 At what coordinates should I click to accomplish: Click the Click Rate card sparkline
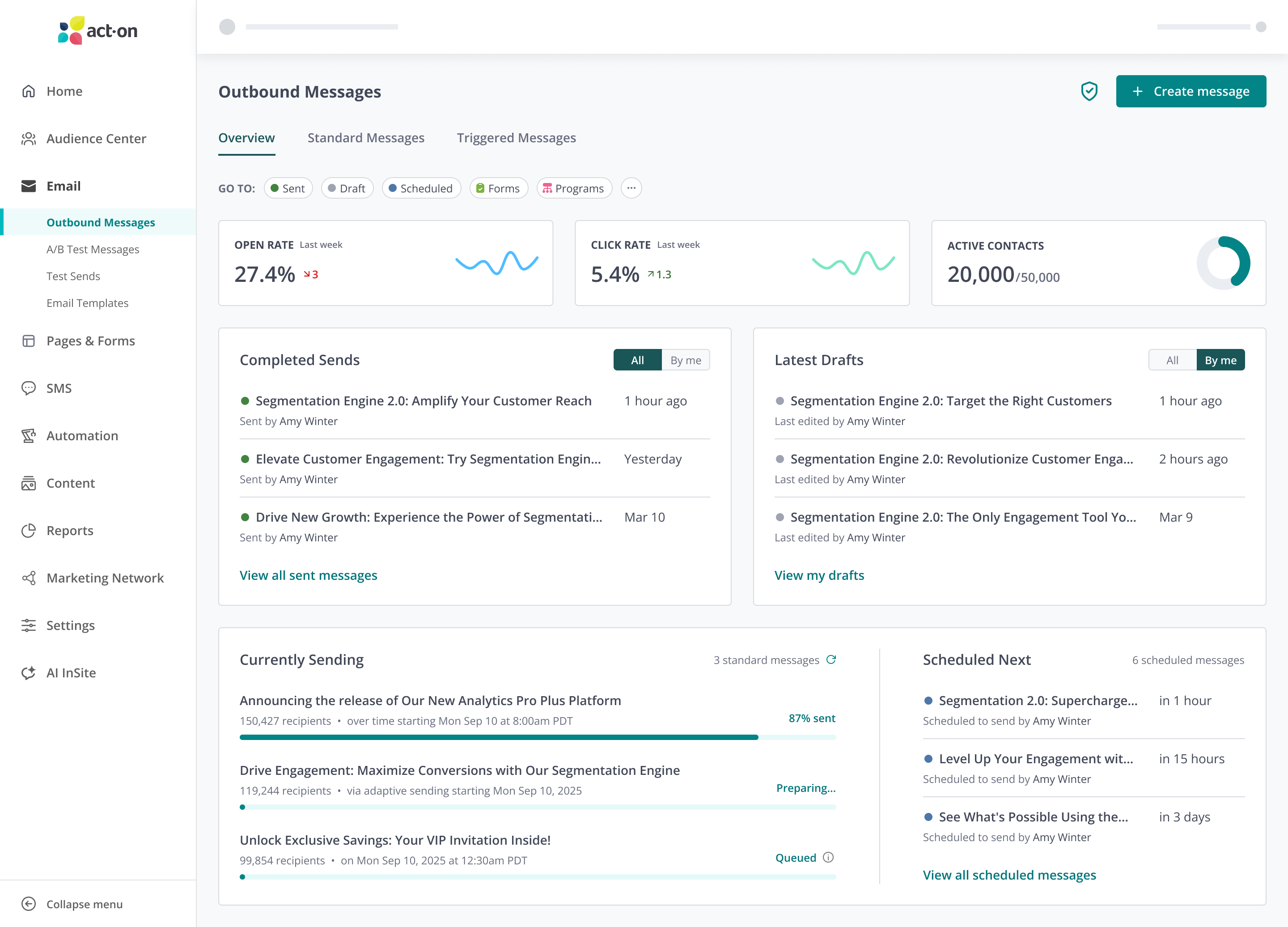853,263
